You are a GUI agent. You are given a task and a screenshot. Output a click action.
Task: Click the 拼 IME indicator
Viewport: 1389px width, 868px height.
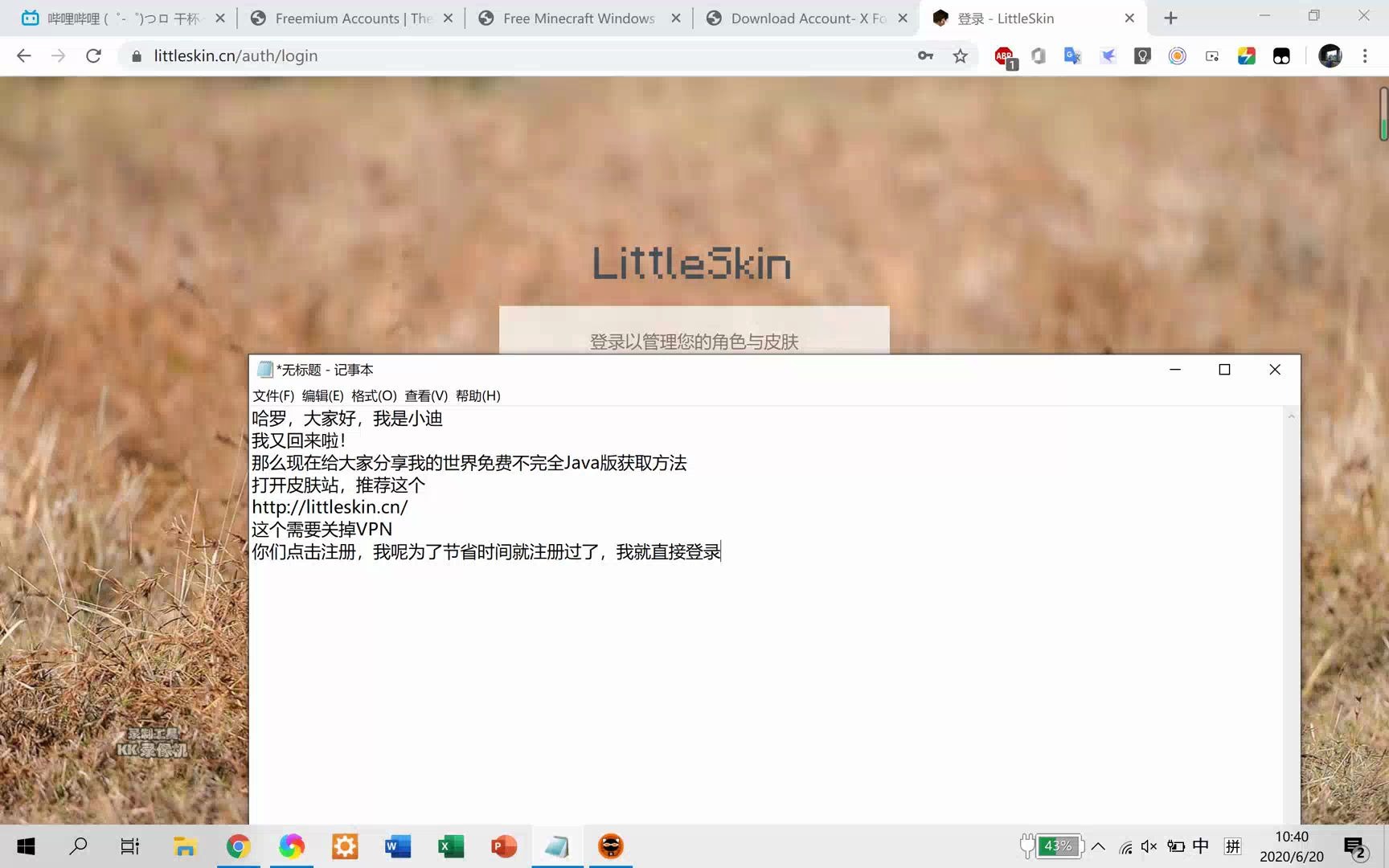(x=1232, y=845)
